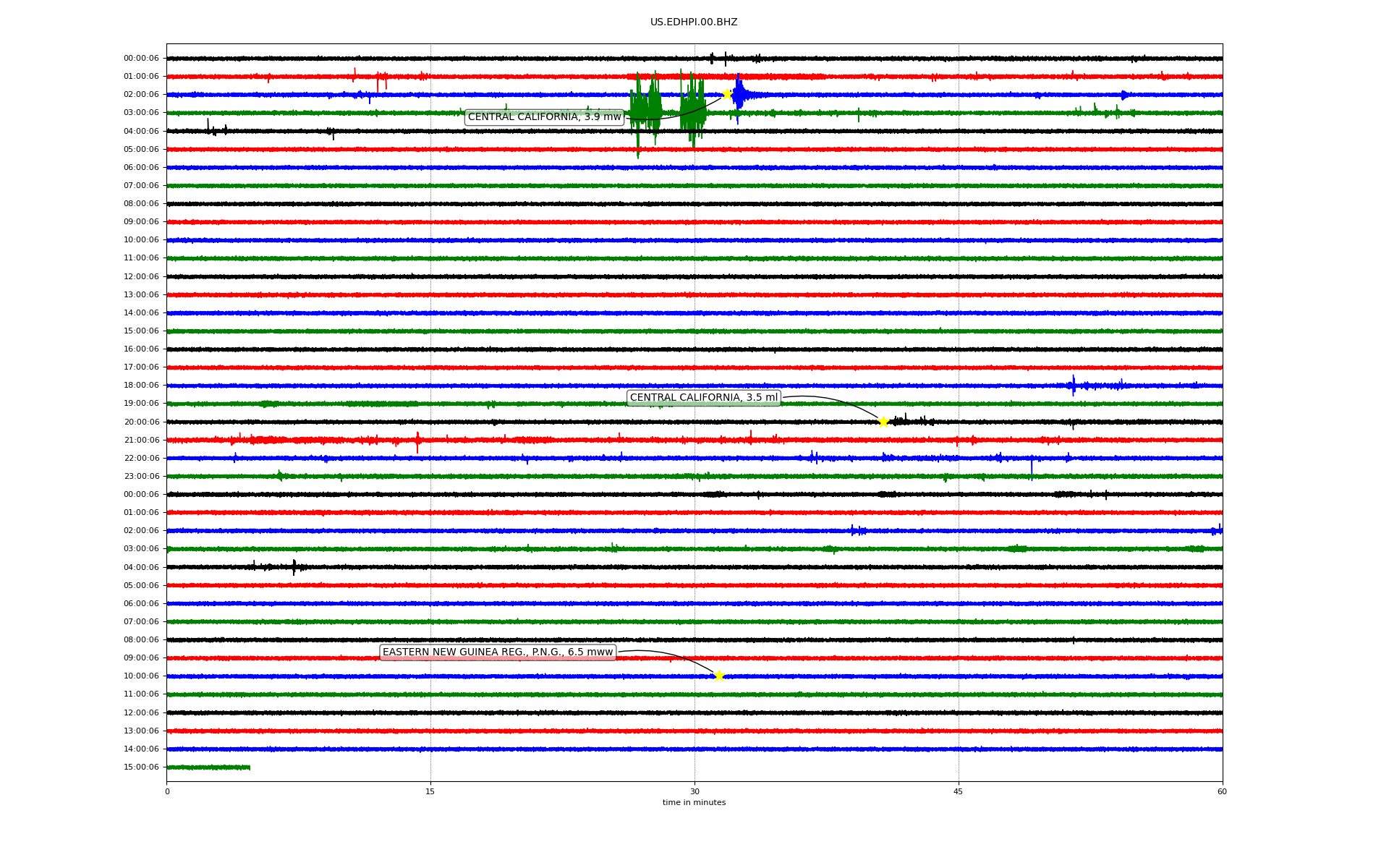Click the 'time in minutes' axis label
Image resolution: width=1389 pixels, height=868 pixels.
click(x=694, y=803)
